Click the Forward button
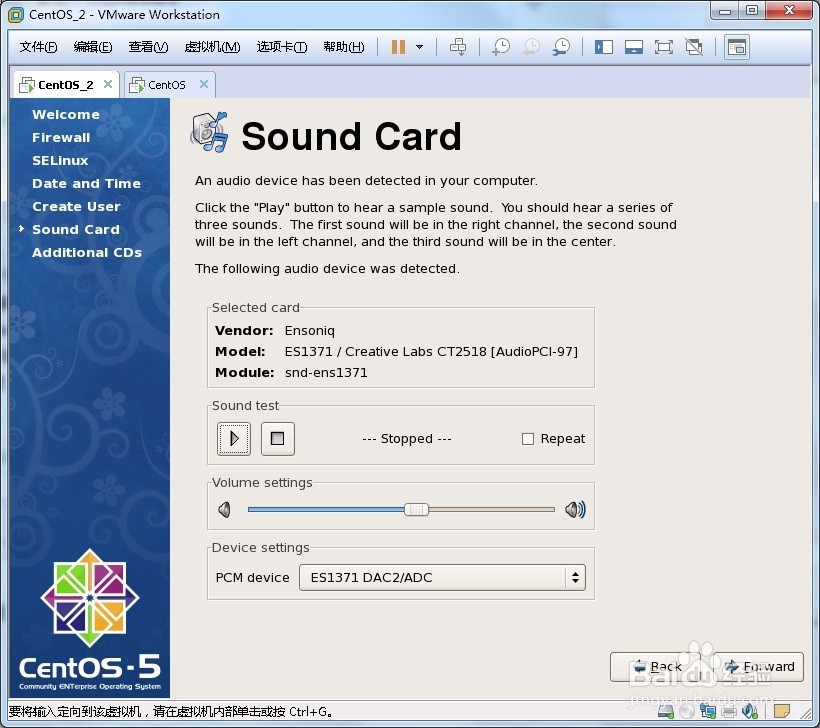Viewport: 820px width, 728px height. click(x=759, y=667)
